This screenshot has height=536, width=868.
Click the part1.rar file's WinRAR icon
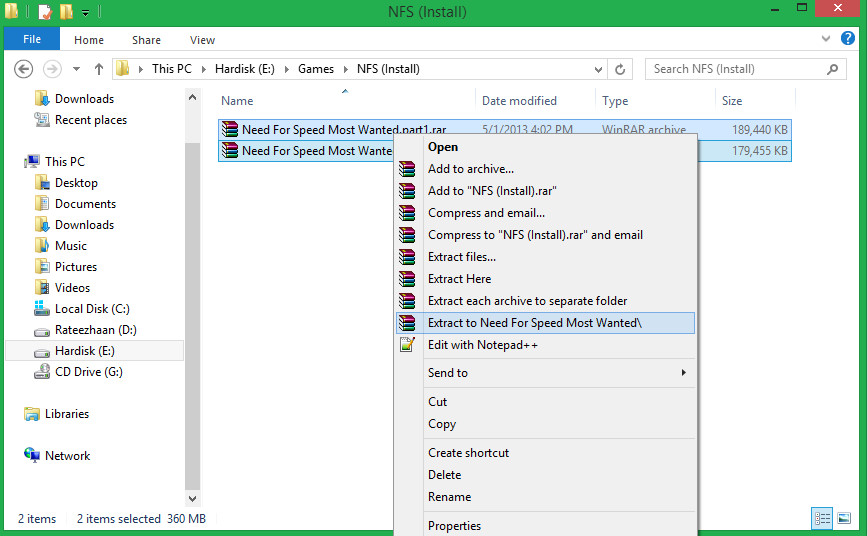coord(230,130)
